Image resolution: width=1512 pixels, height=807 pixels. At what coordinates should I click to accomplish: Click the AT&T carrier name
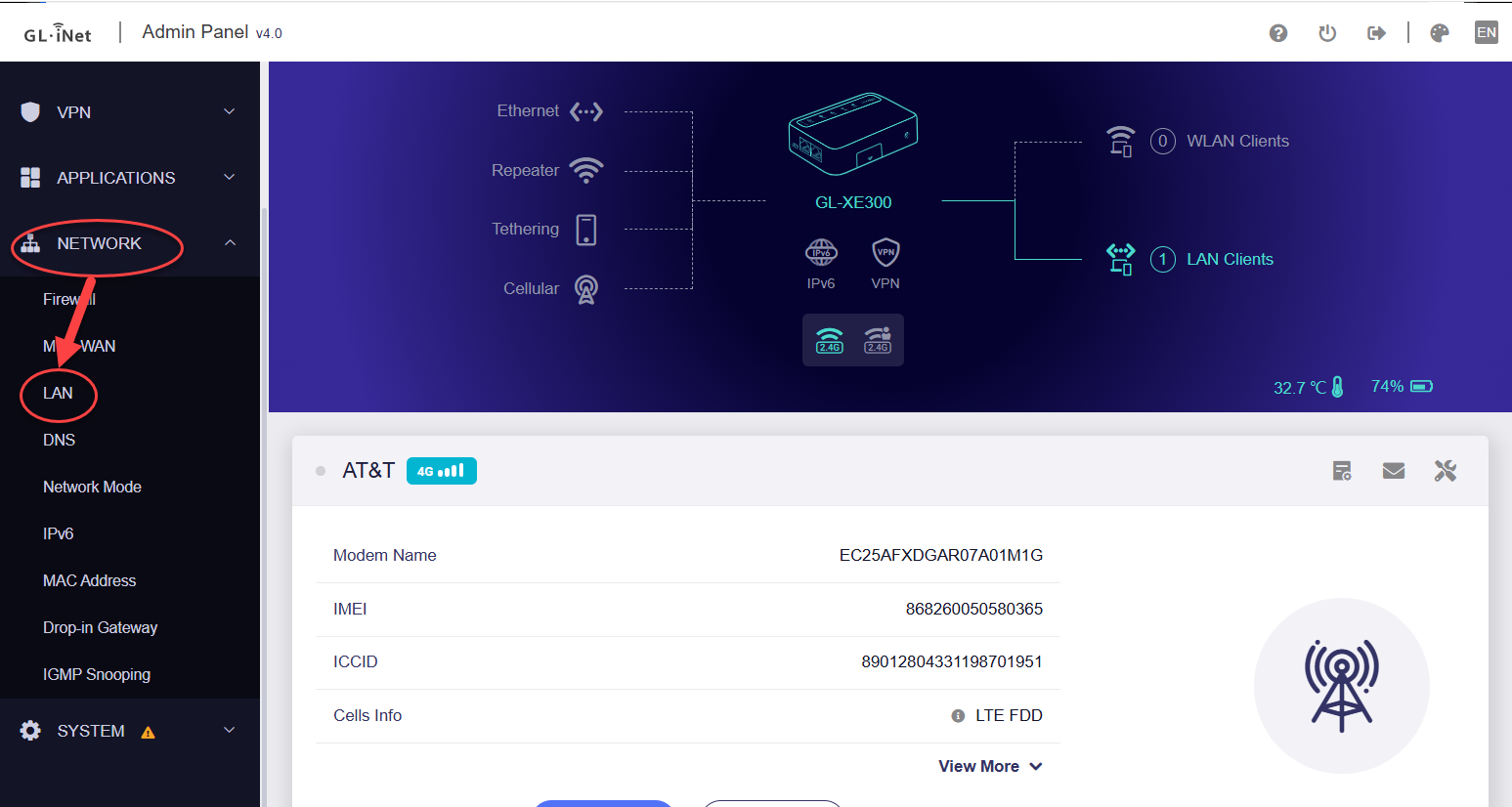pyautogui.click(x=368, y=471)
